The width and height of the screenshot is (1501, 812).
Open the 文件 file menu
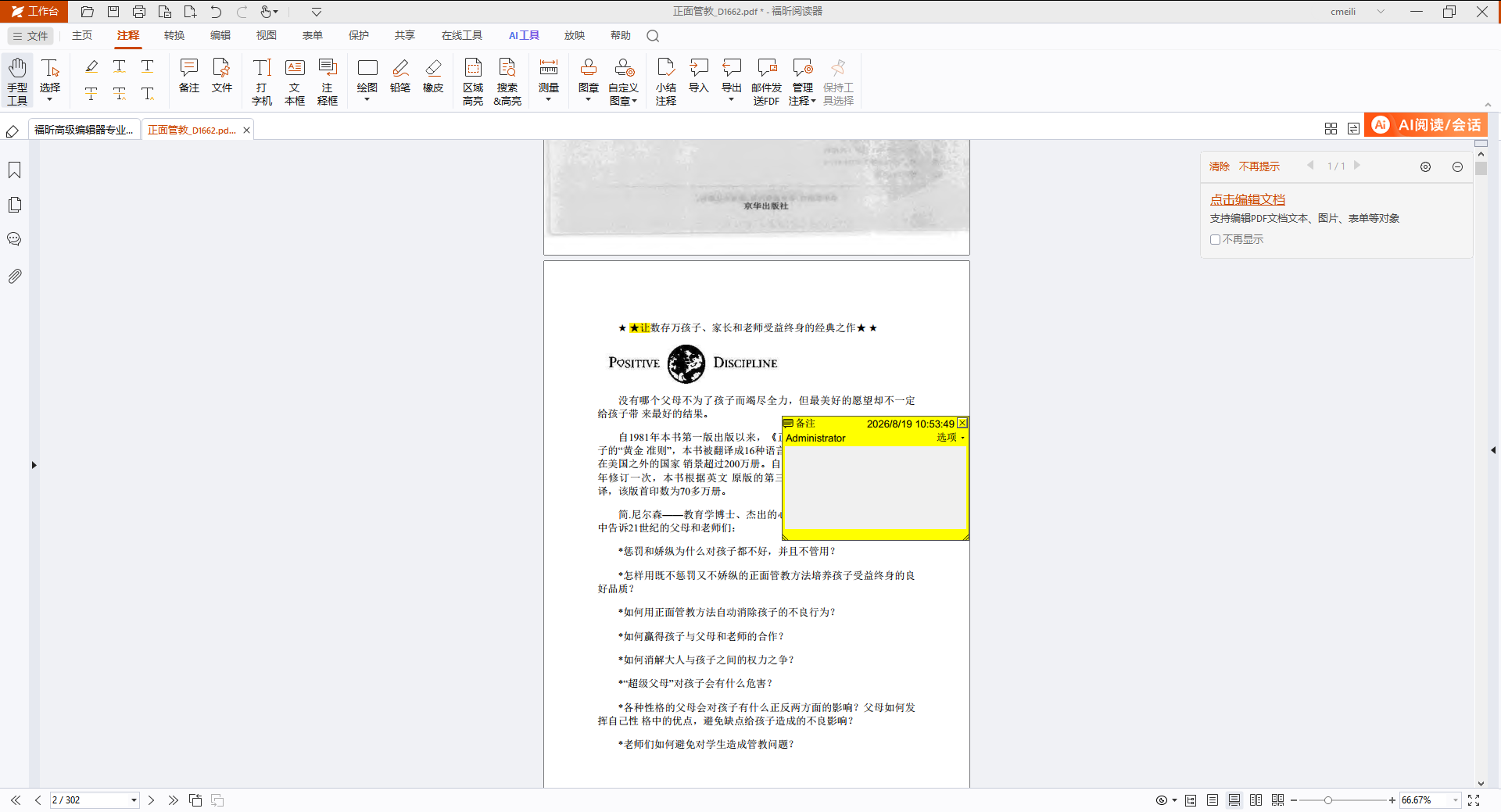click(x=30, y=36)
